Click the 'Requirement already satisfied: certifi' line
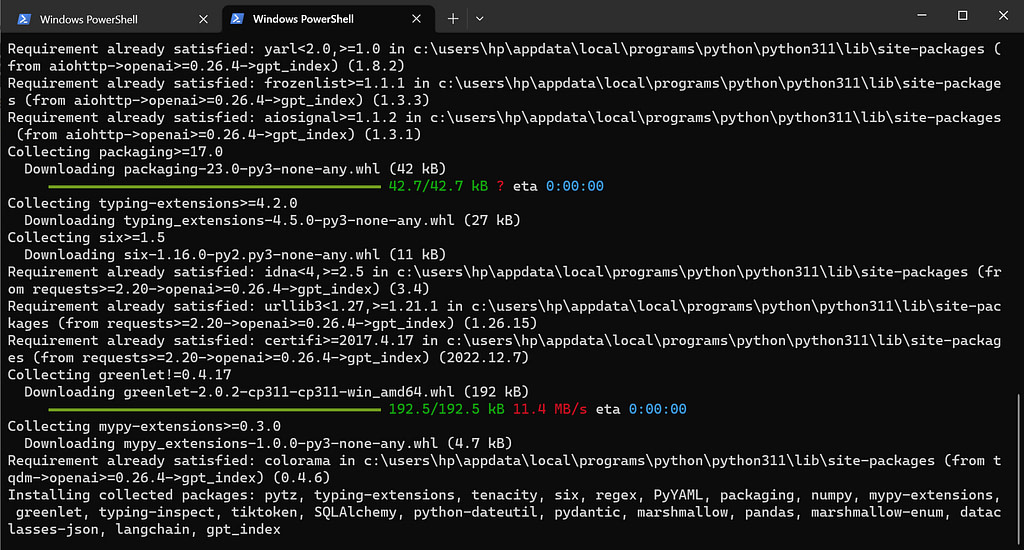This screenshot has width=1024, height=550. (504, 349)
